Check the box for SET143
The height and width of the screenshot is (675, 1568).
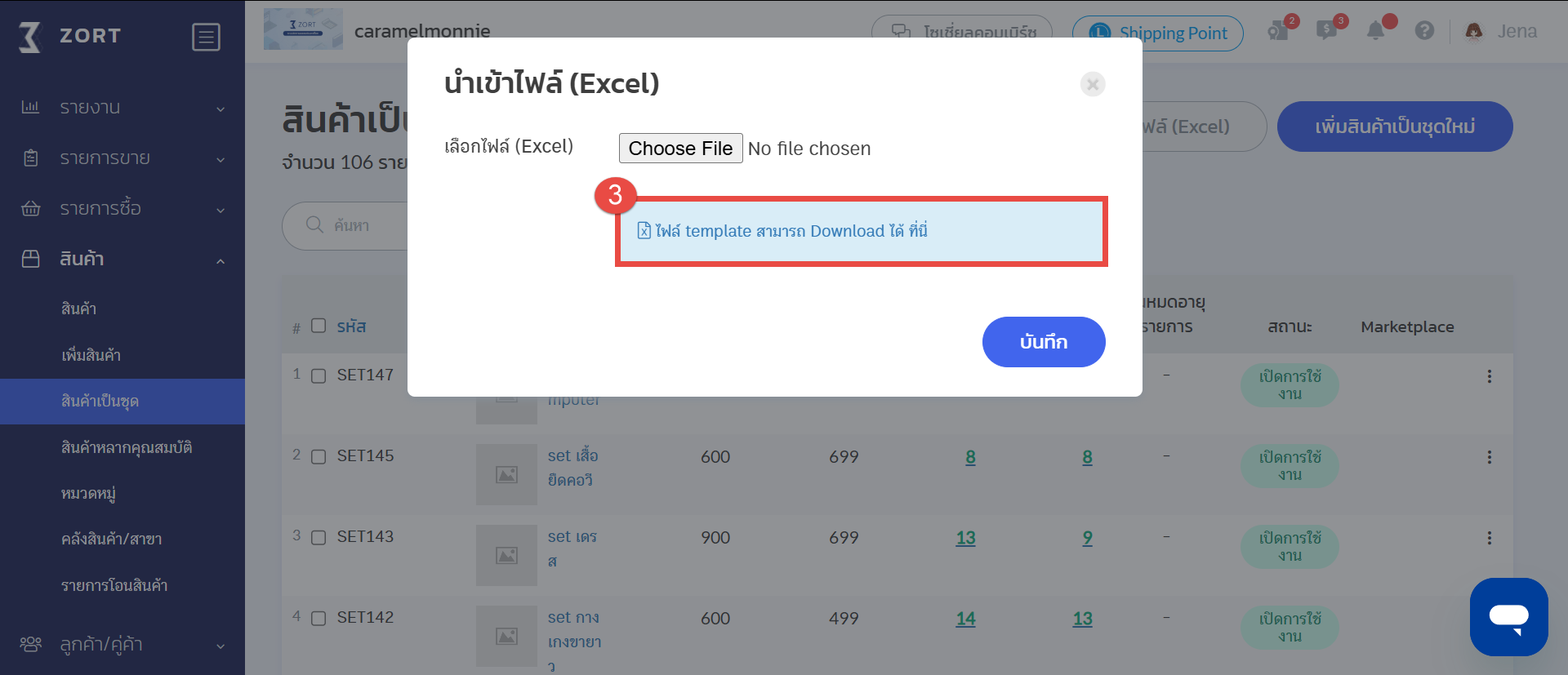coord(318,537)
